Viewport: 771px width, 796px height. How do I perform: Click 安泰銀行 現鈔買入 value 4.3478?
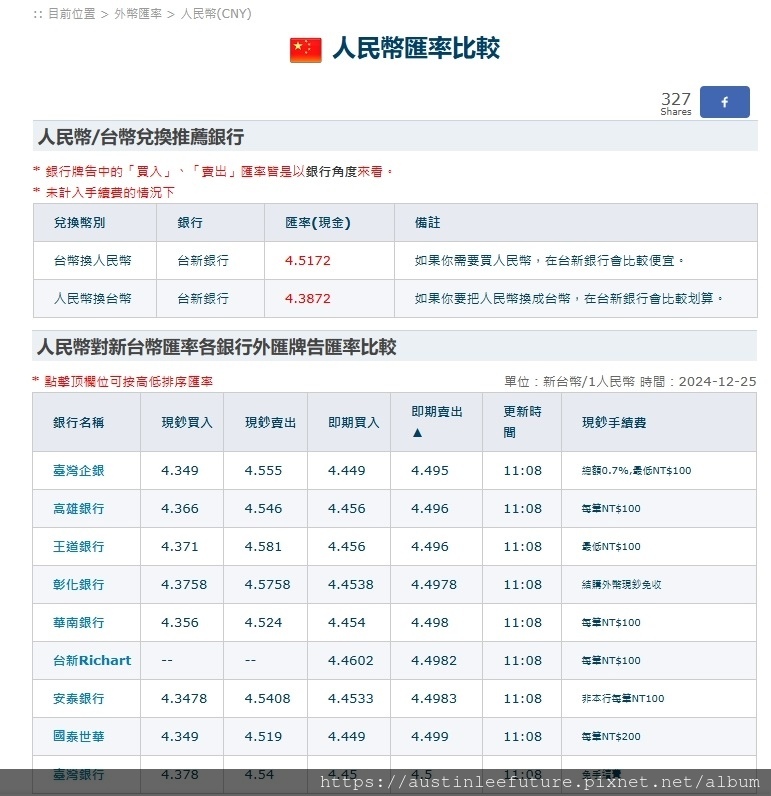pyautogui.click(x=184, y=699)
